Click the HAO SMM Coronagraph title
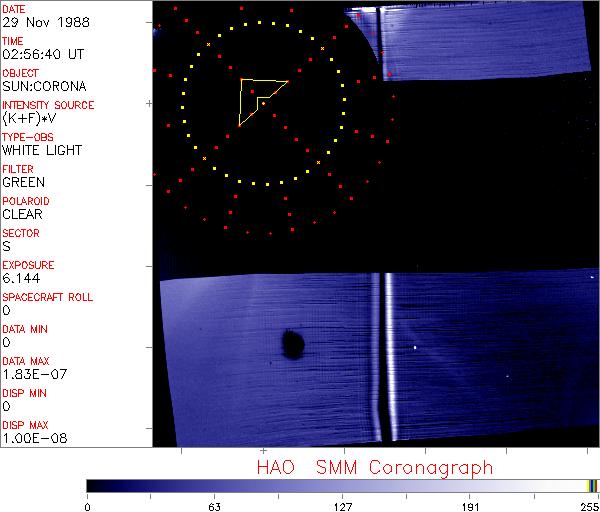The height and width of the screenshot is (512, 600). (x=374, y=466)
